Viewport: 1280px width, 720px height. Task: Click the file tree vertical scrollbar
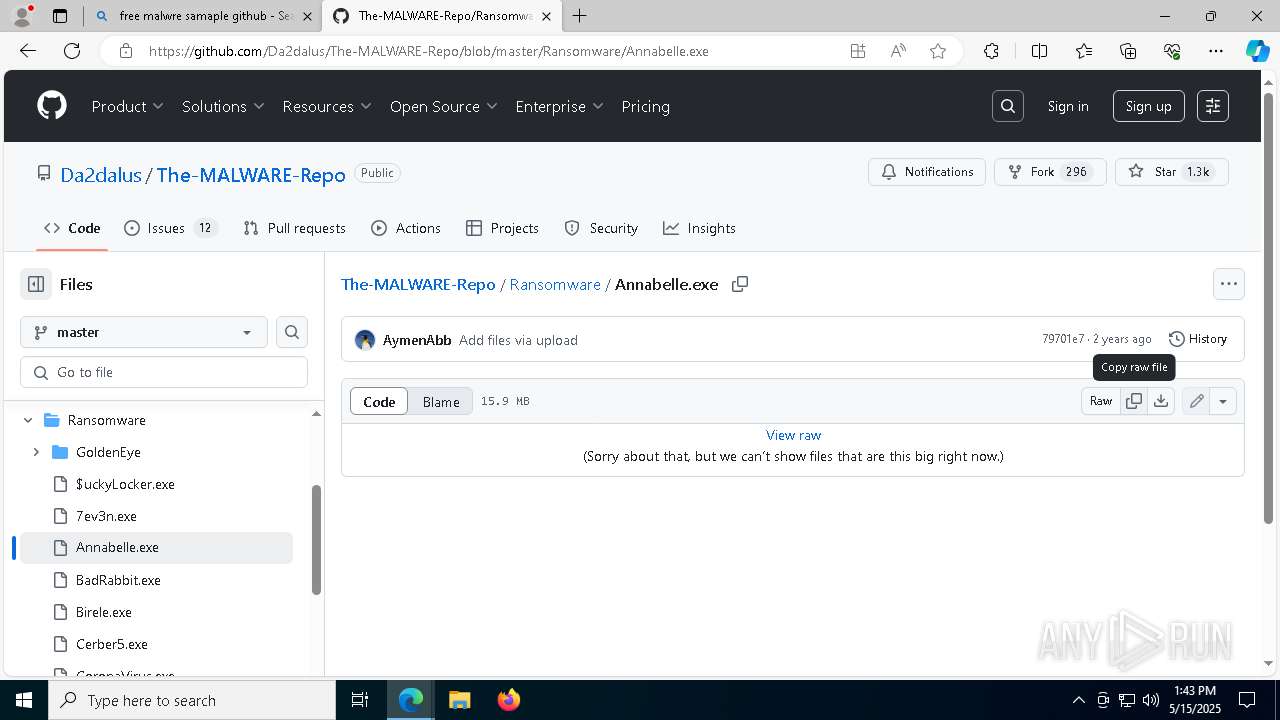317,540
